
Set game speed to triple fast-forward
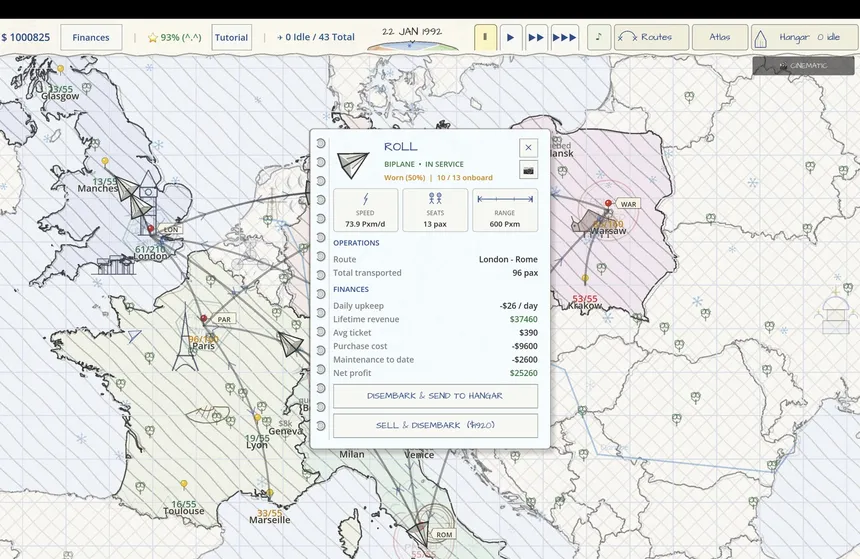[x=564, y=37]
